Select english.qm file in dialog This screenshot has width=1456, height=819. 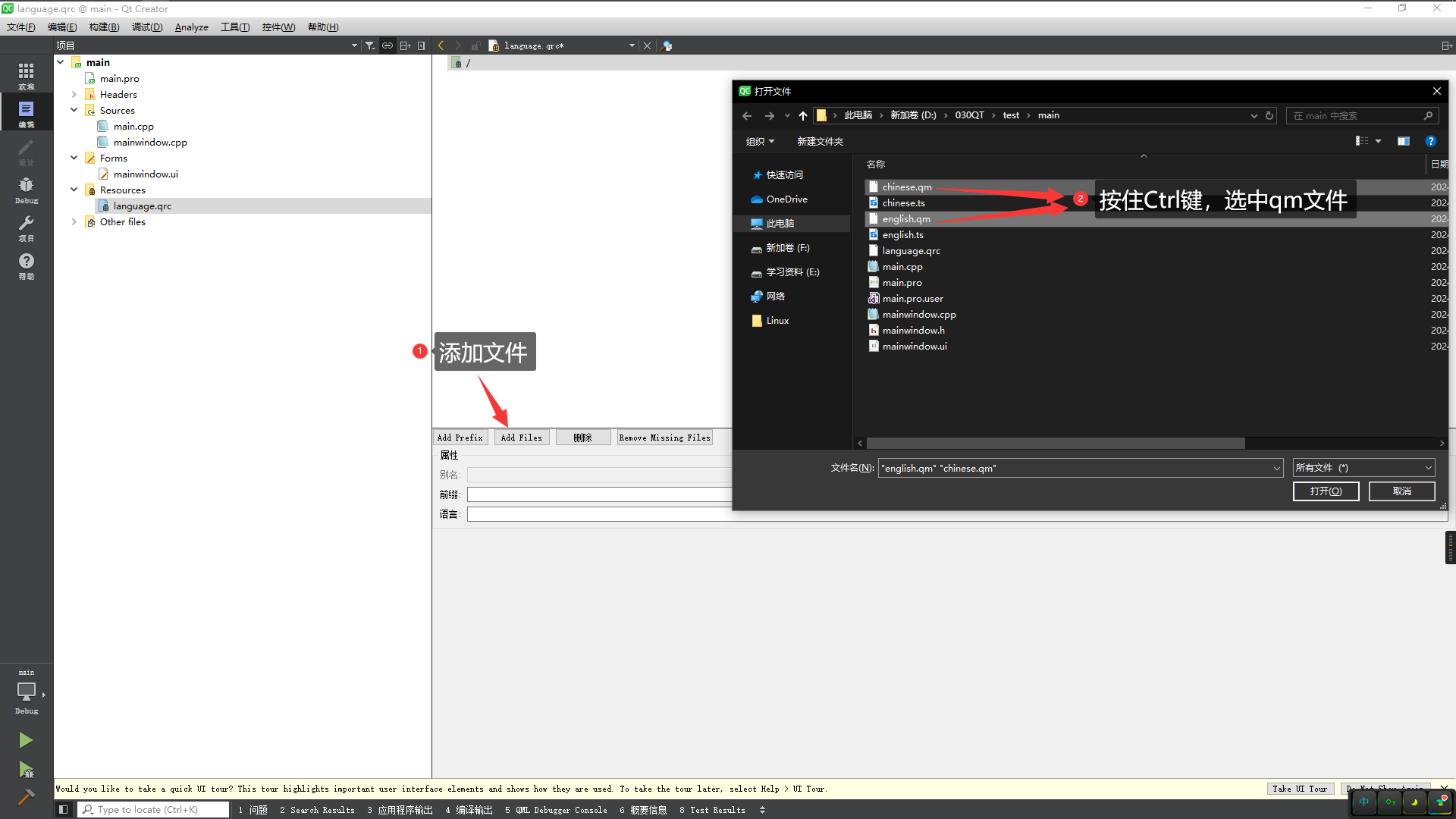coord(906,218)
